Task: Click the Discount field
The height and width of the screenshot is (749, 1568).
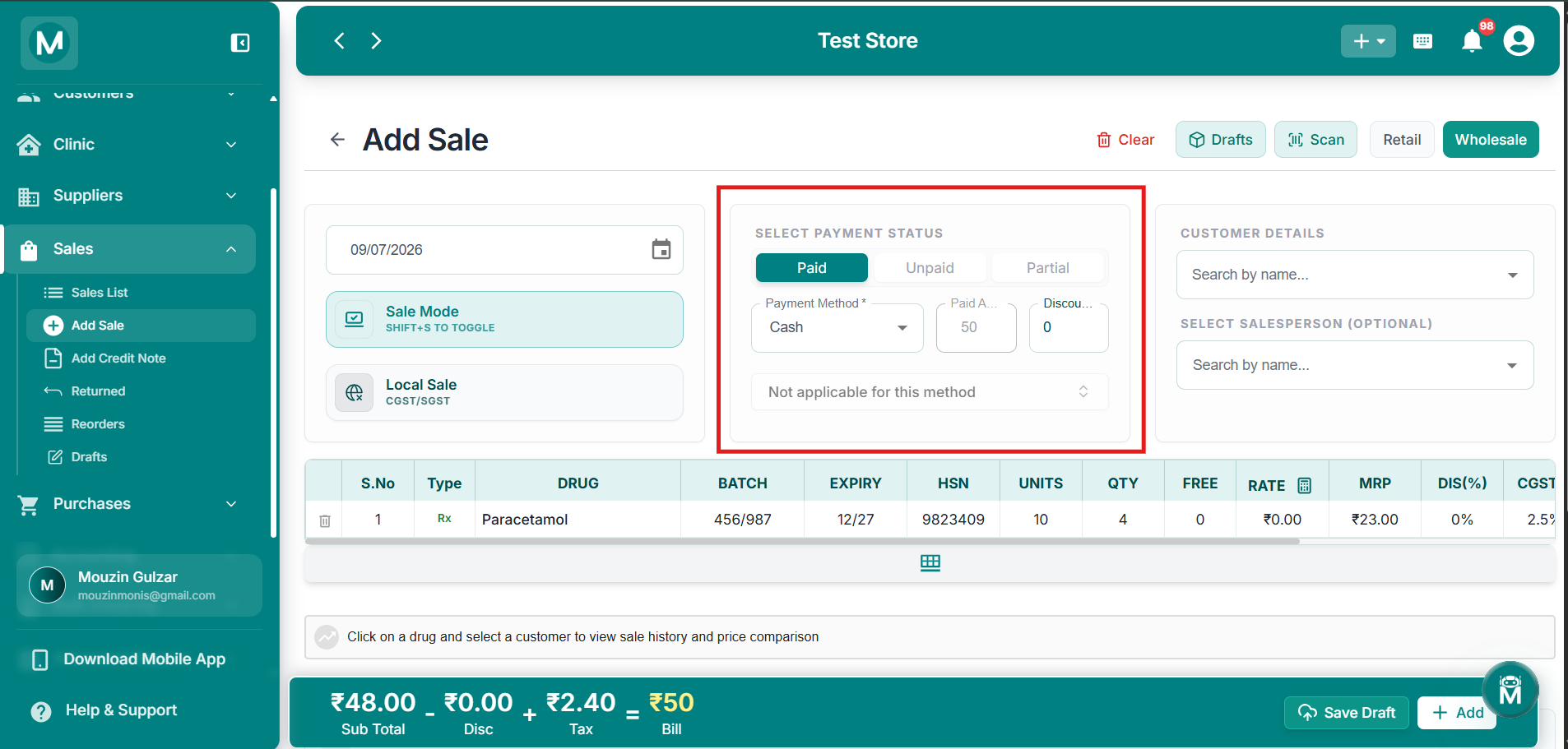Action: pos(1069,327)
